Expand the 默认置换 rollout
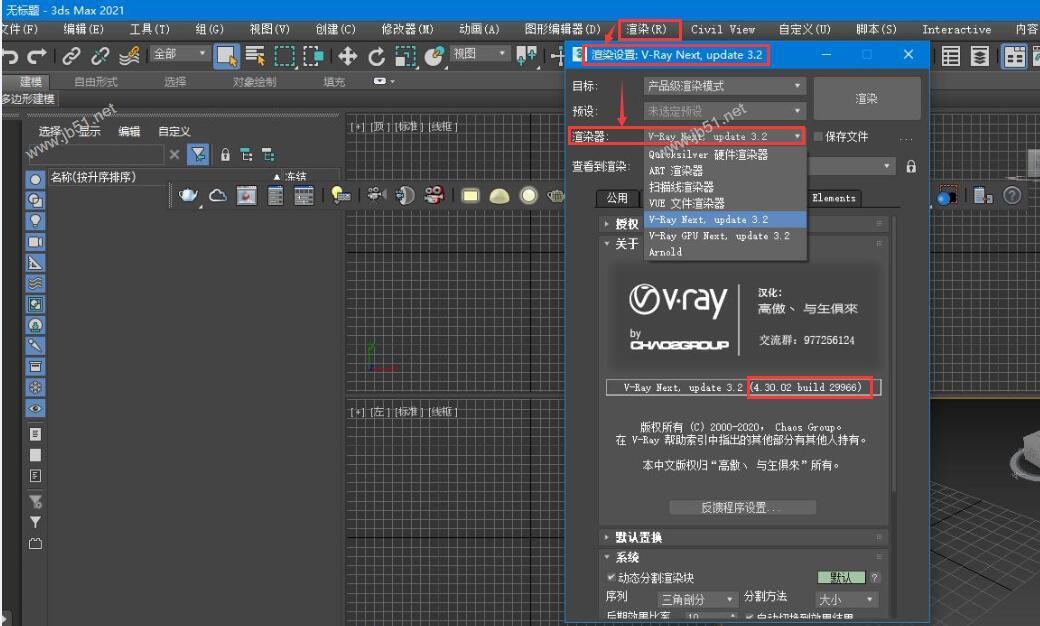The width and height of the screenshot is (1040, 626). 640,537
